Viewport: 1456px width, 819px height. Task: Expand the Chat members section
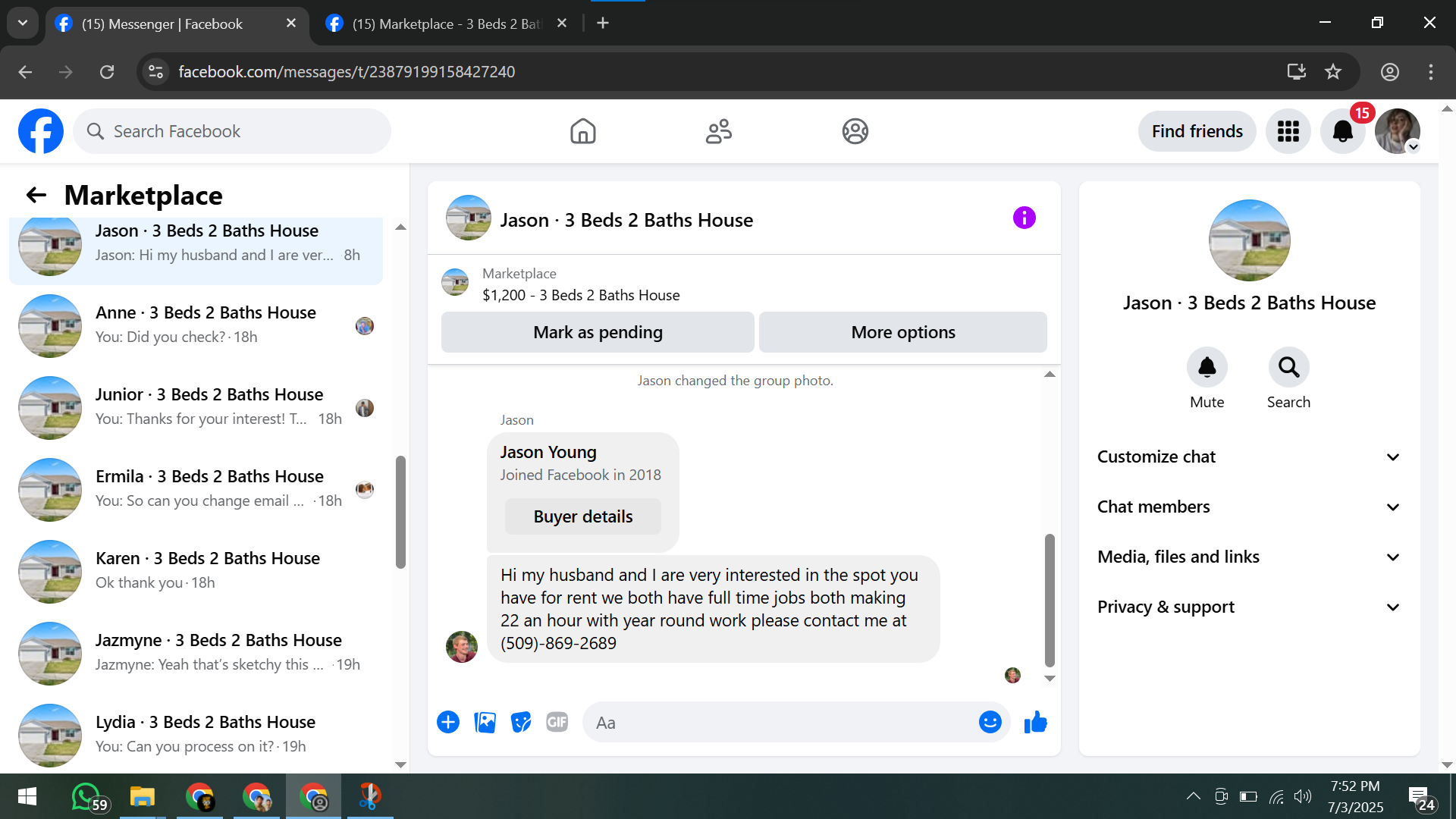click(x=1249, y=507)
